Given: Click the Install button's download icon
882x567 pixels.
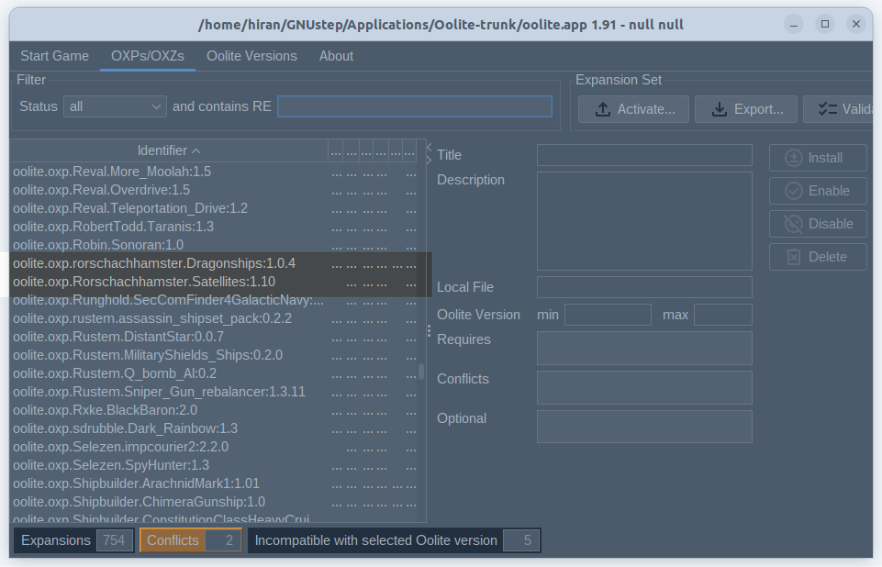Looking at the screenshot, I should (x=793, y=158).
